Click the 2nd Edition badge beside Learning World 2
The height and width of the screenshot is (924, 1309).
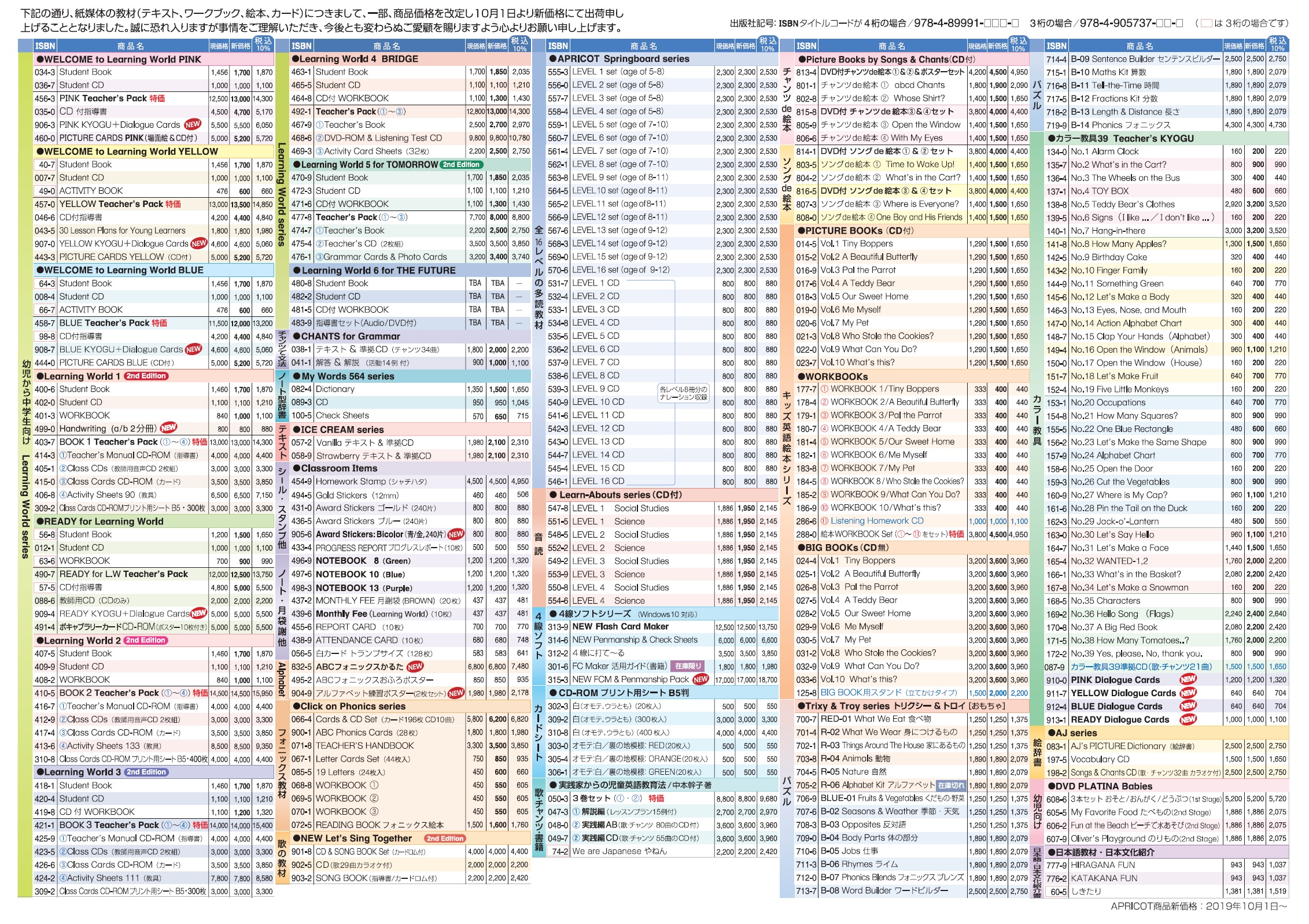[x=146, y=640]
